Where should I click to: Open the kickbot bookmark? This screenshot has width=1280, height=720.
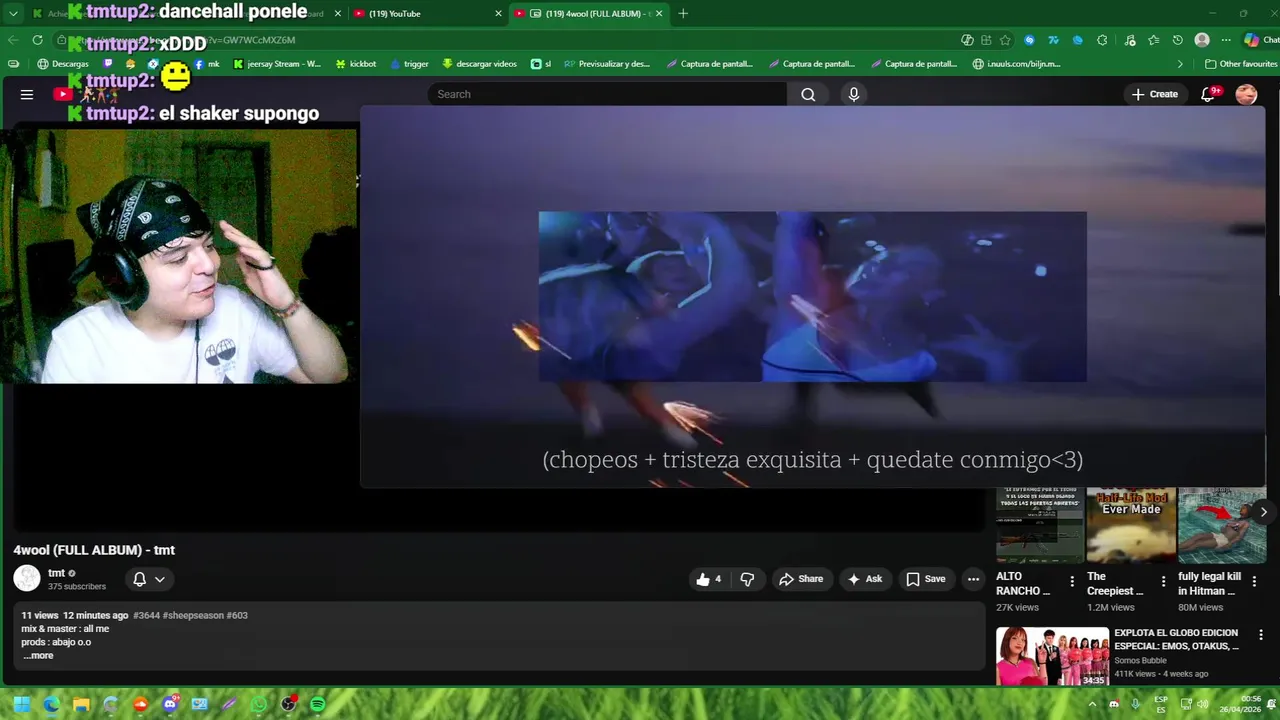coord(356,64)
